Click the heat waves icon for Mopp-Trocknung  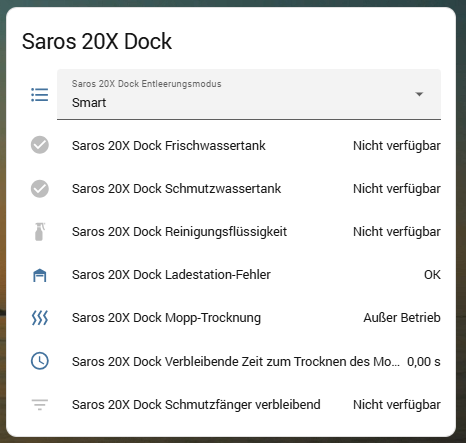(40, 318)
